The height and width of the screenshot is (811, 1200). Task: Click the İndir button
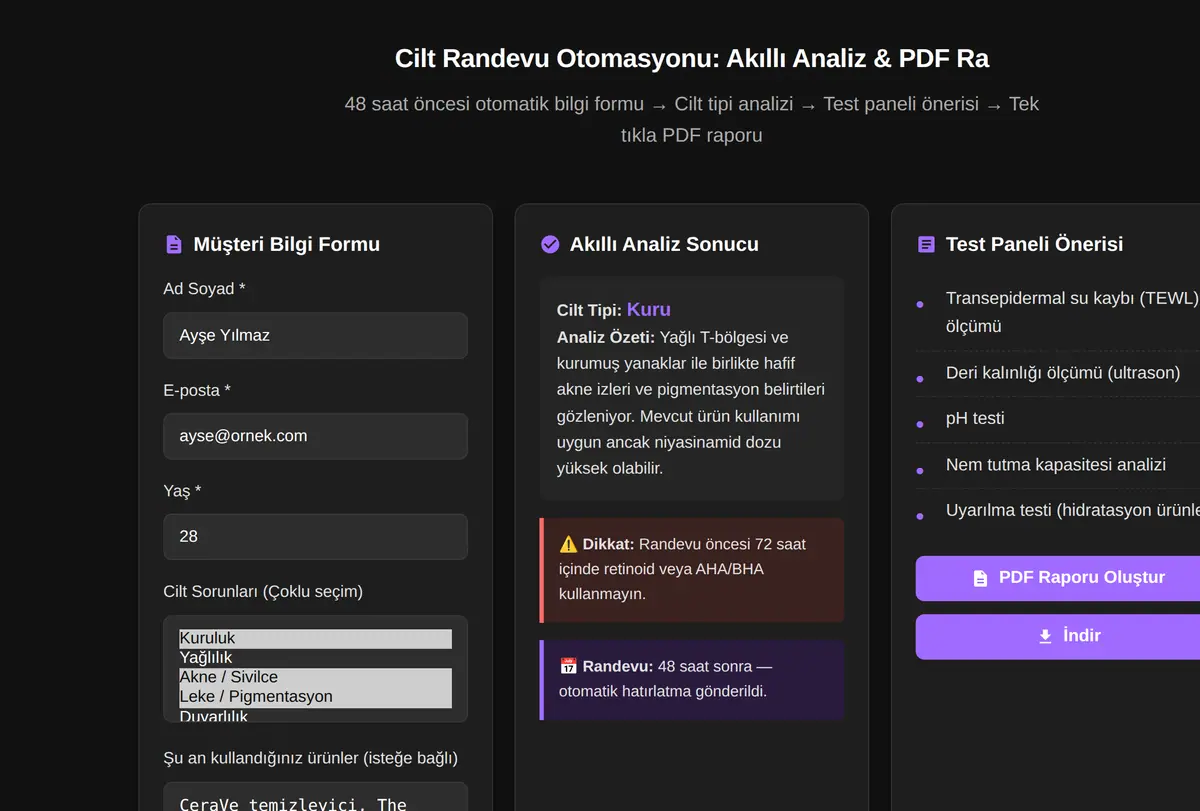[1058, 636]
